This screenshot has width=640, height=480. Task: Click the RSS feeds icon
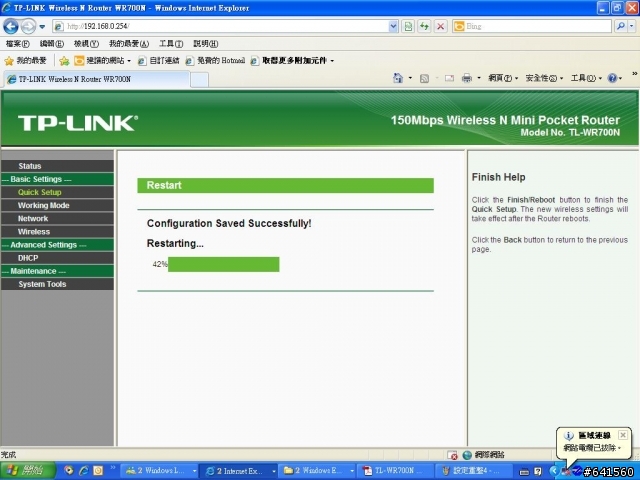pos(424,78)
